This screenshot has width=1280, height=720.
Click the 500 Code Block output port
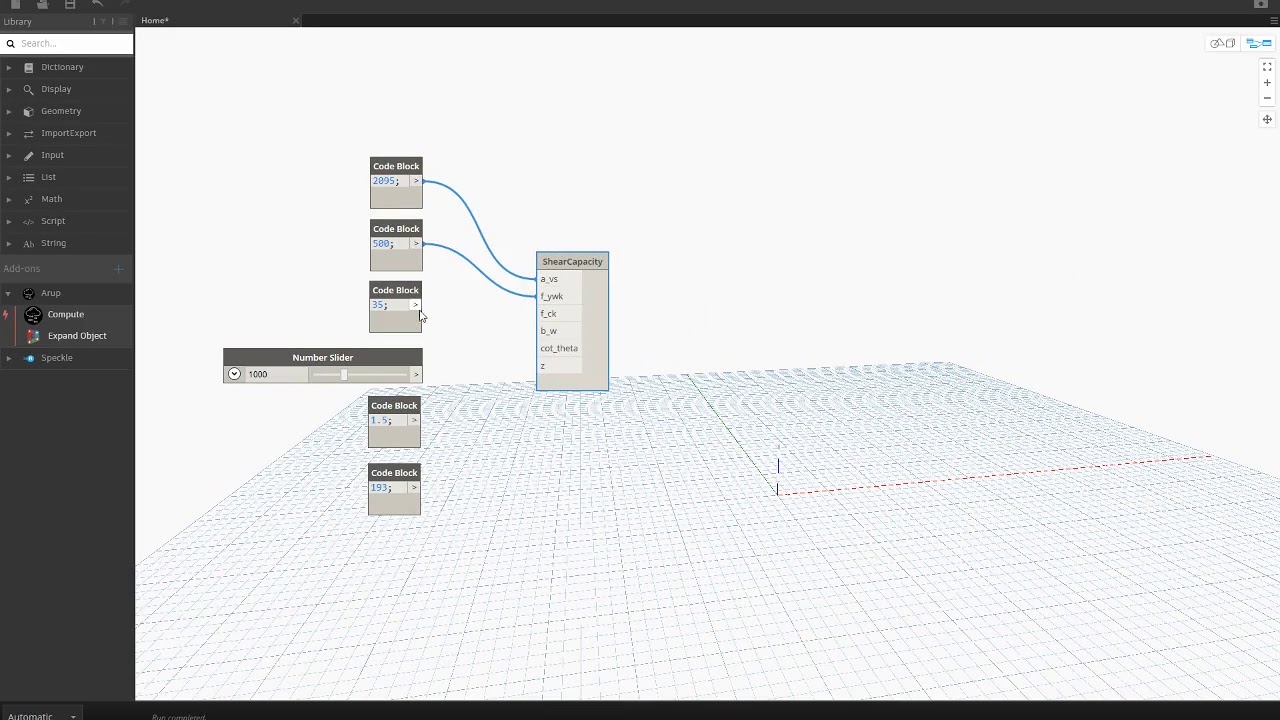416,244
